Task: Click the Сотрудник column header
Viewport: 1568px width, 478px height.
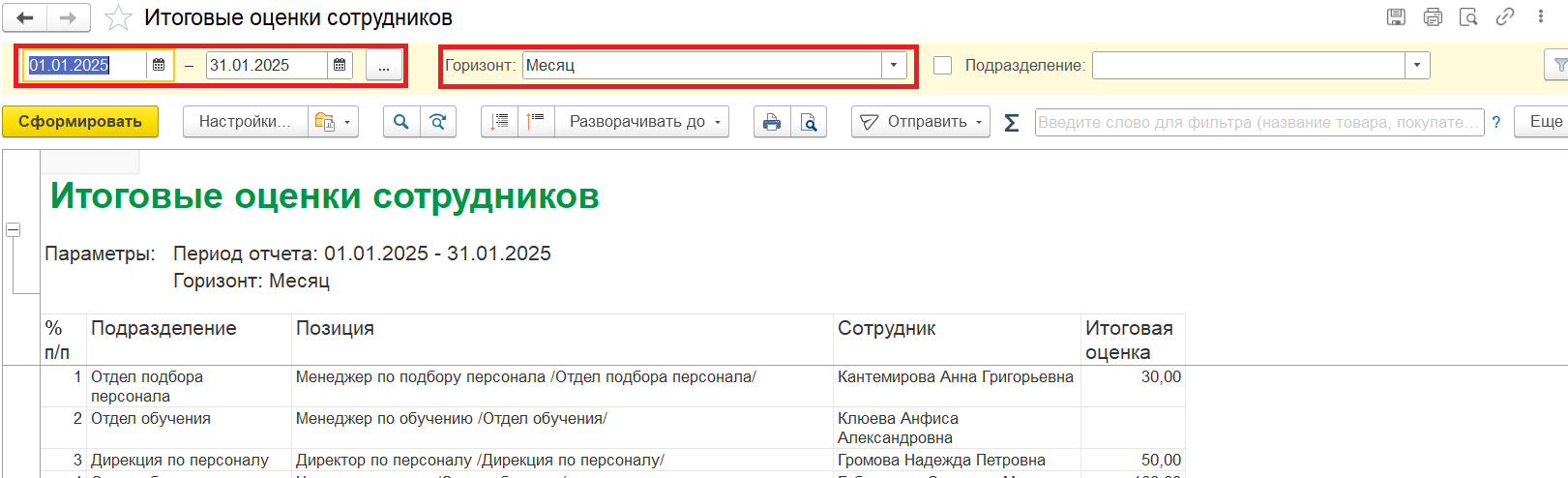Action: tap(957, 340)
